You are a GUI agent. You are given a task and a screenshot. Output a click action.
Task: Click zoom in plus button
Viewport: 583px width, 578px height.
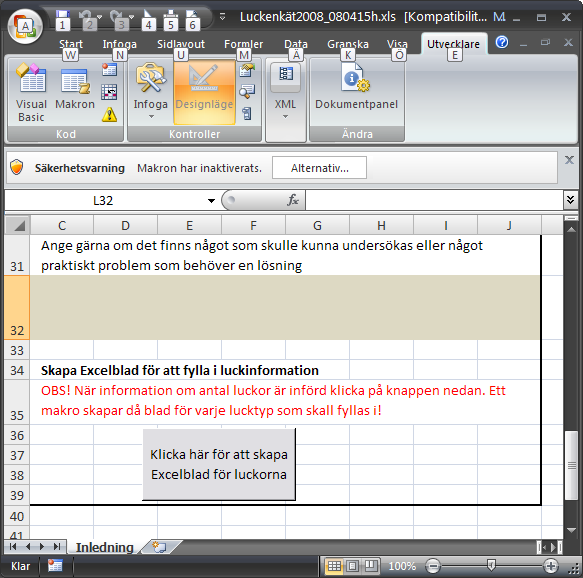[551, 566]
